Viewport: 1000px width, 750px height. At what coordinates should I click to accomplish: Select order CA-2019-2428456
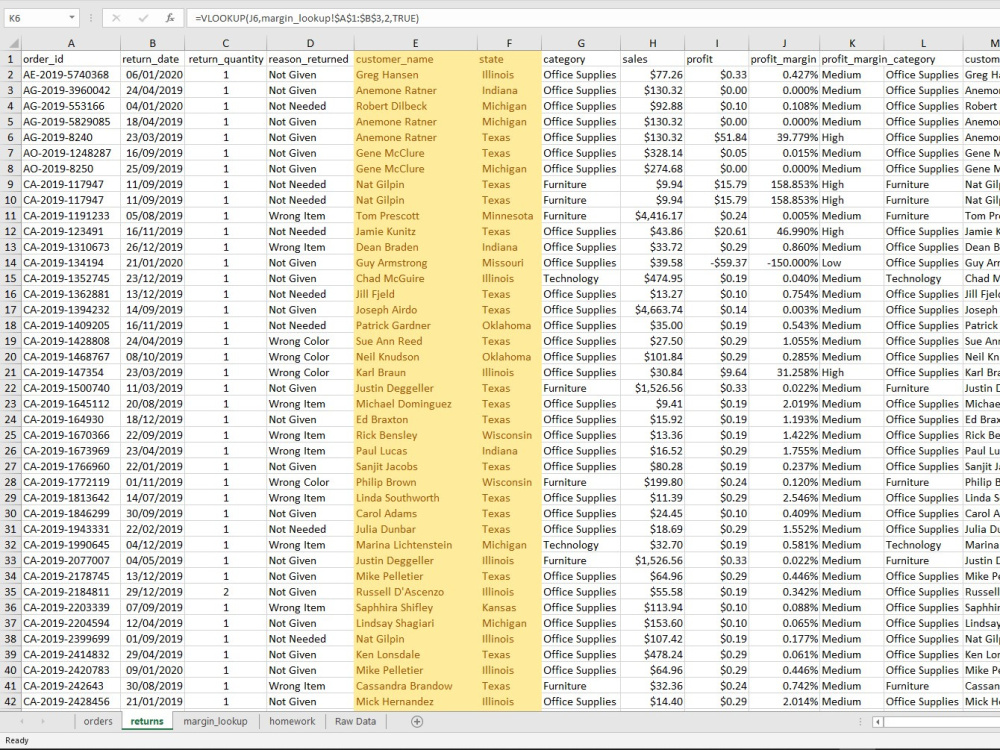[71, 702]
